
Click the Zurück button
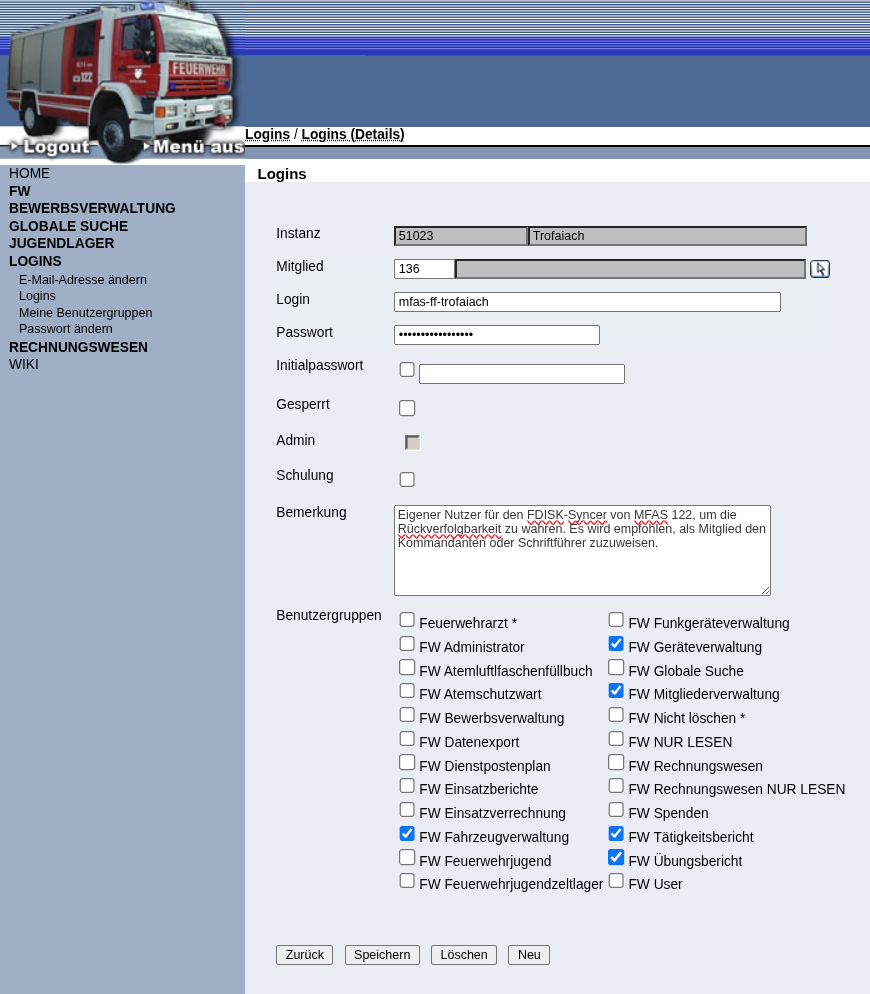coord(304,955)
